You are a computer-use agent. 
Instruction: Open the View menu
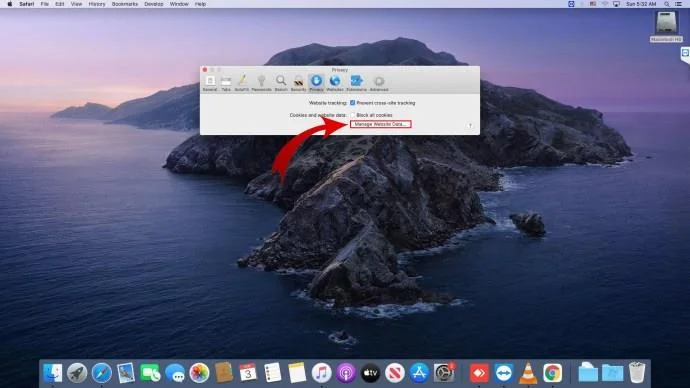coord(76,4)
